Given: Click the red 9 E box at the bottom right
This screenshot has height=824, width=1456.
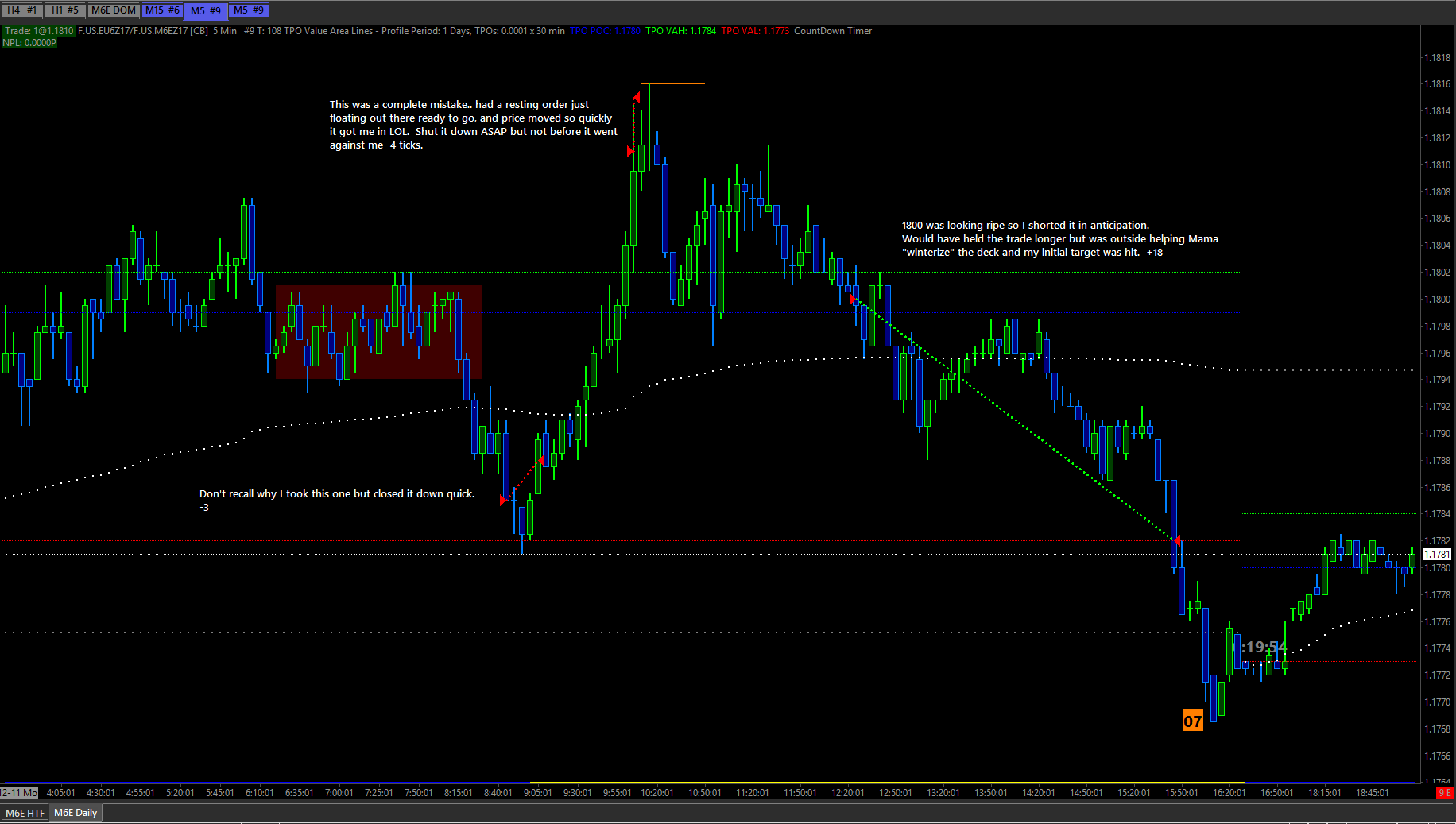Looking at the screenshot, I should 1444,792.
